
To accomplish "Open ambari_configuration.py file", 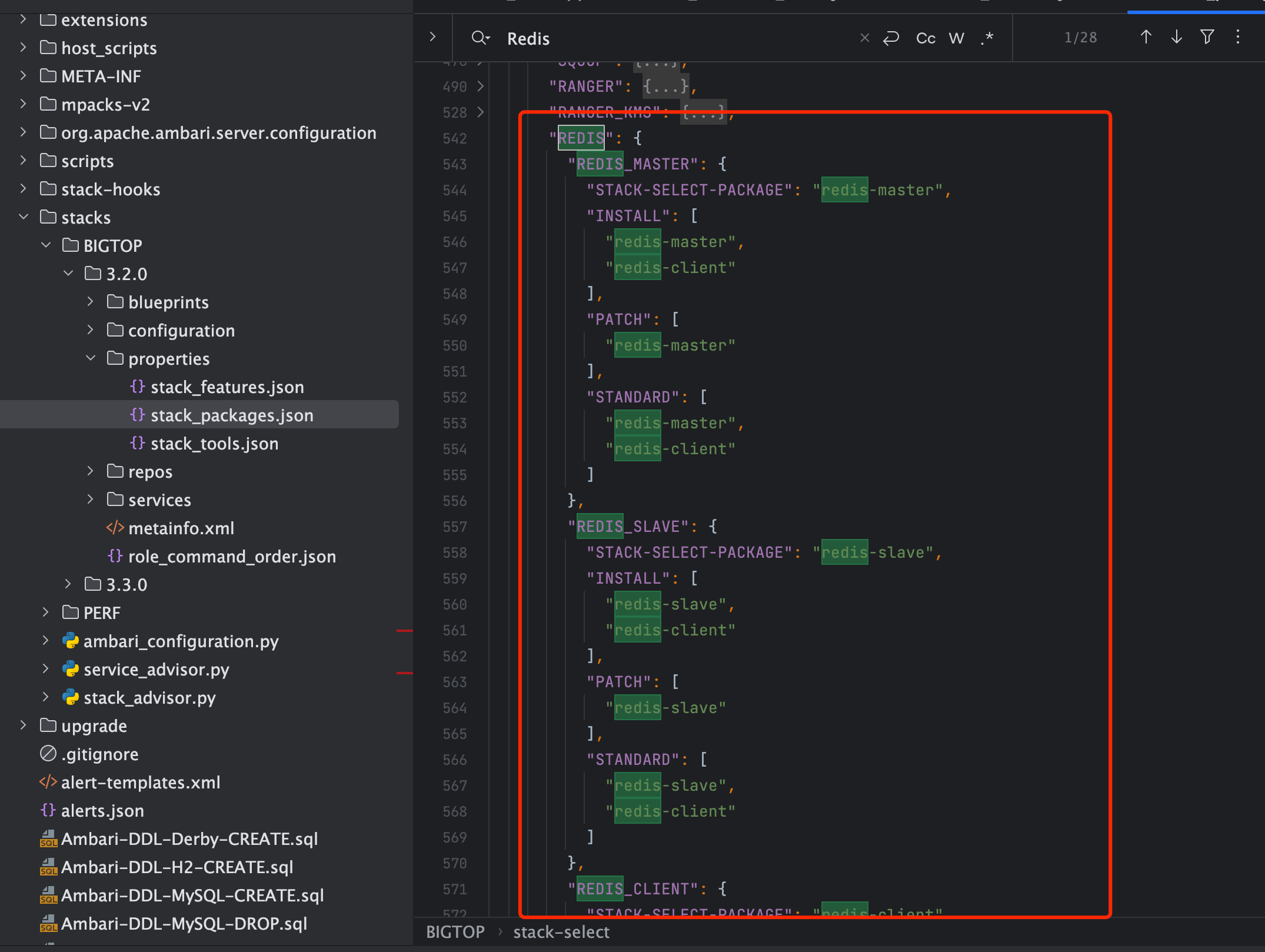I will [181, 641].
